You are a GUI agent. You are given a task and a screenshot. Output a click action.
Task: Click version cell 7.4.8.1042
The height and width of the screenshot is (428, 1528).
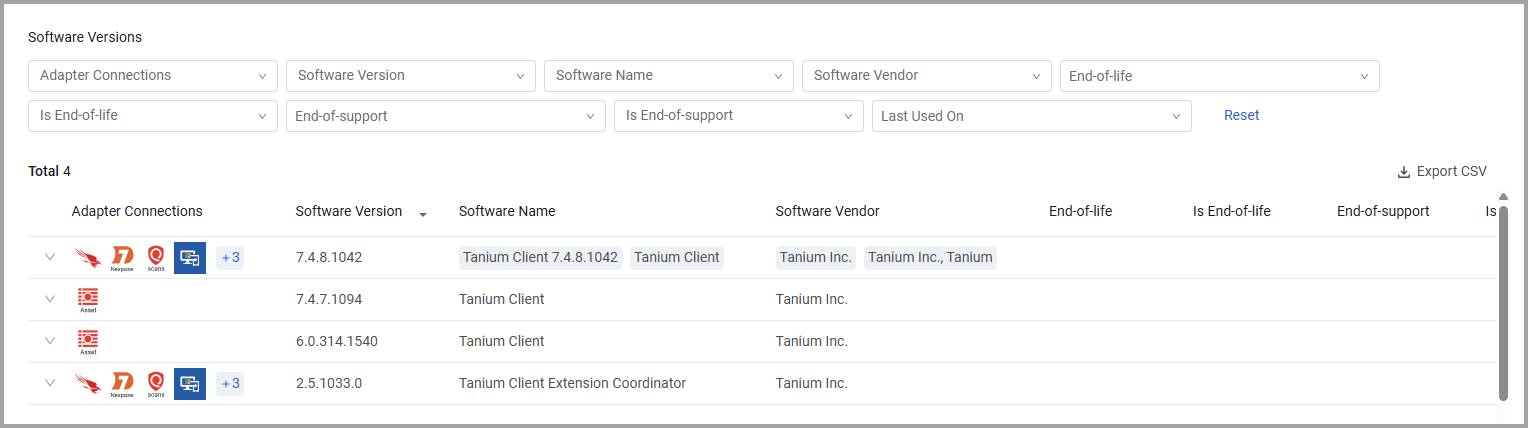[329, 257]
